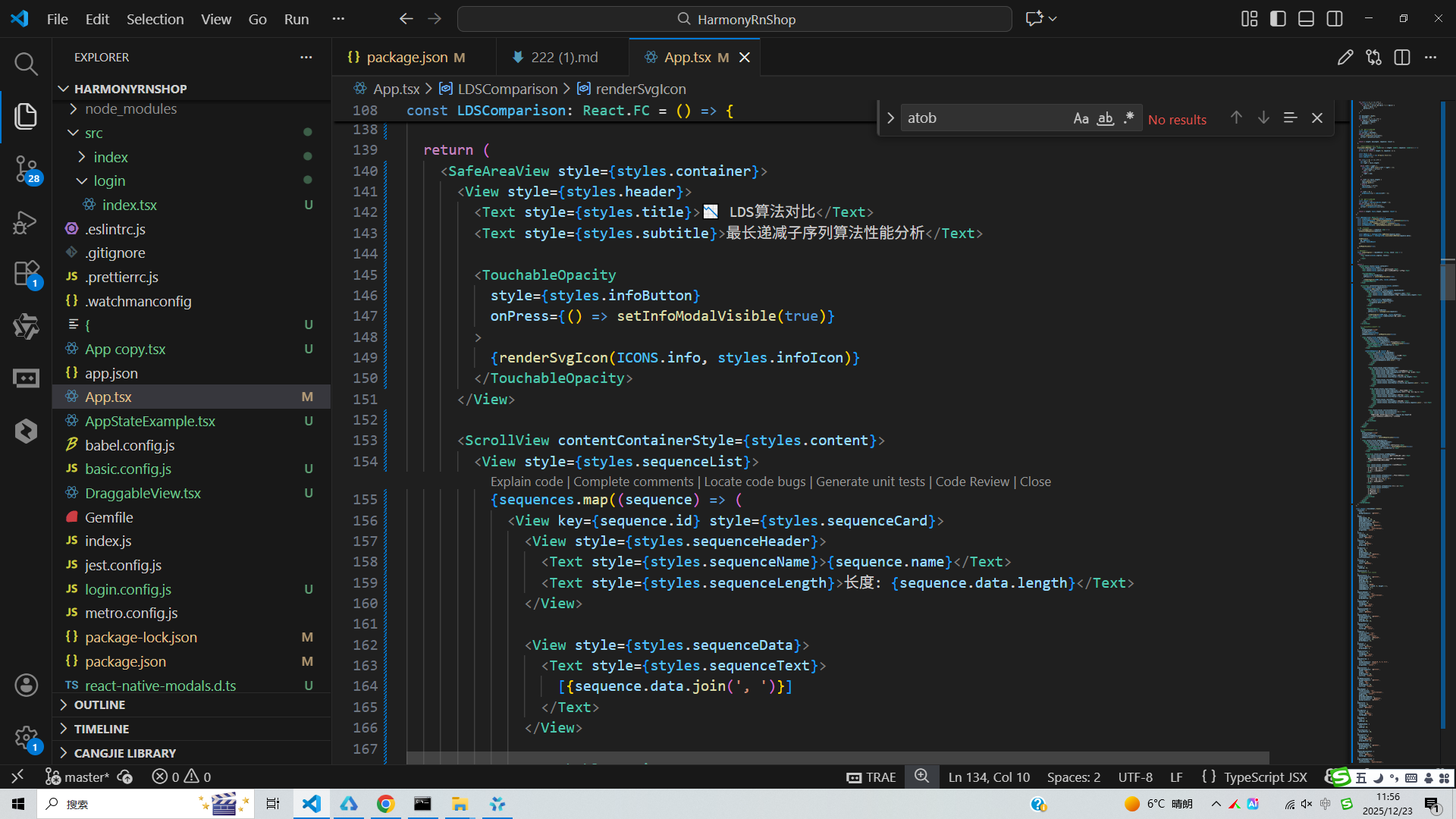Screen dimensions: 1456x819
Task: Toggle Match Case in find widget
Action: click(x=1081, y=118)
